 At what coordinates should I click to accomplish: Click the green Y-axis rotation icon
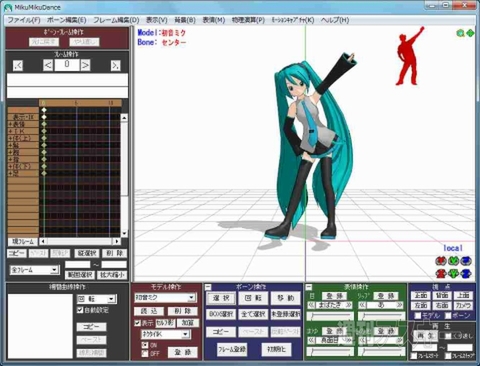tap(453, 260)
